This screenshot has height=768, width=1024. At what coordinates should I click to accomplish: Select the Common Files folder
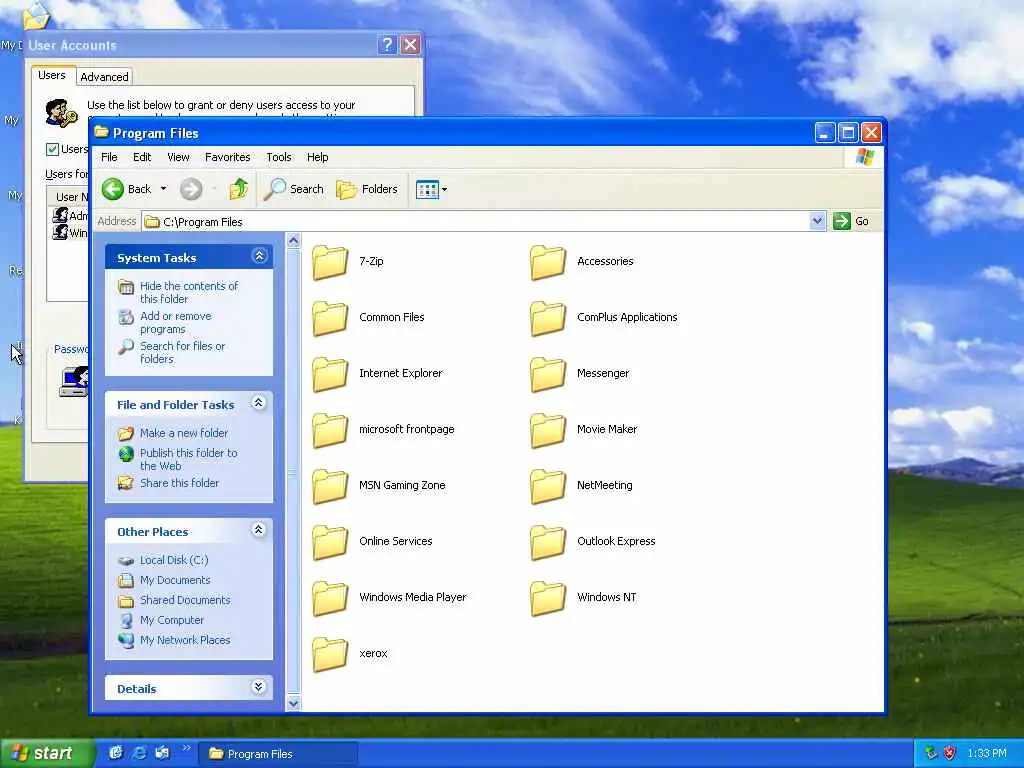(x=368, y=317)
